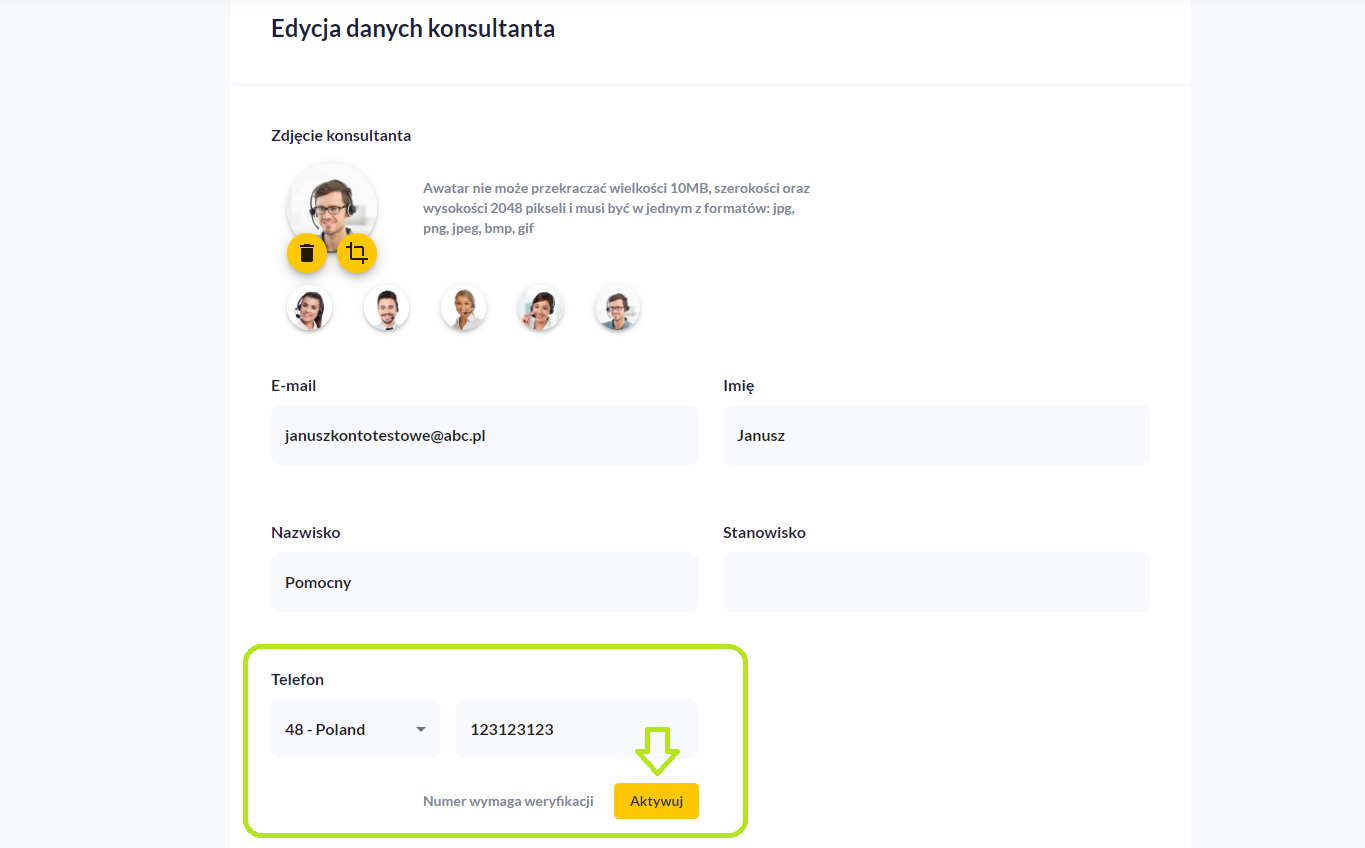
Task: Focus the phone number field 123123123
Action: (x=576, y=729)
